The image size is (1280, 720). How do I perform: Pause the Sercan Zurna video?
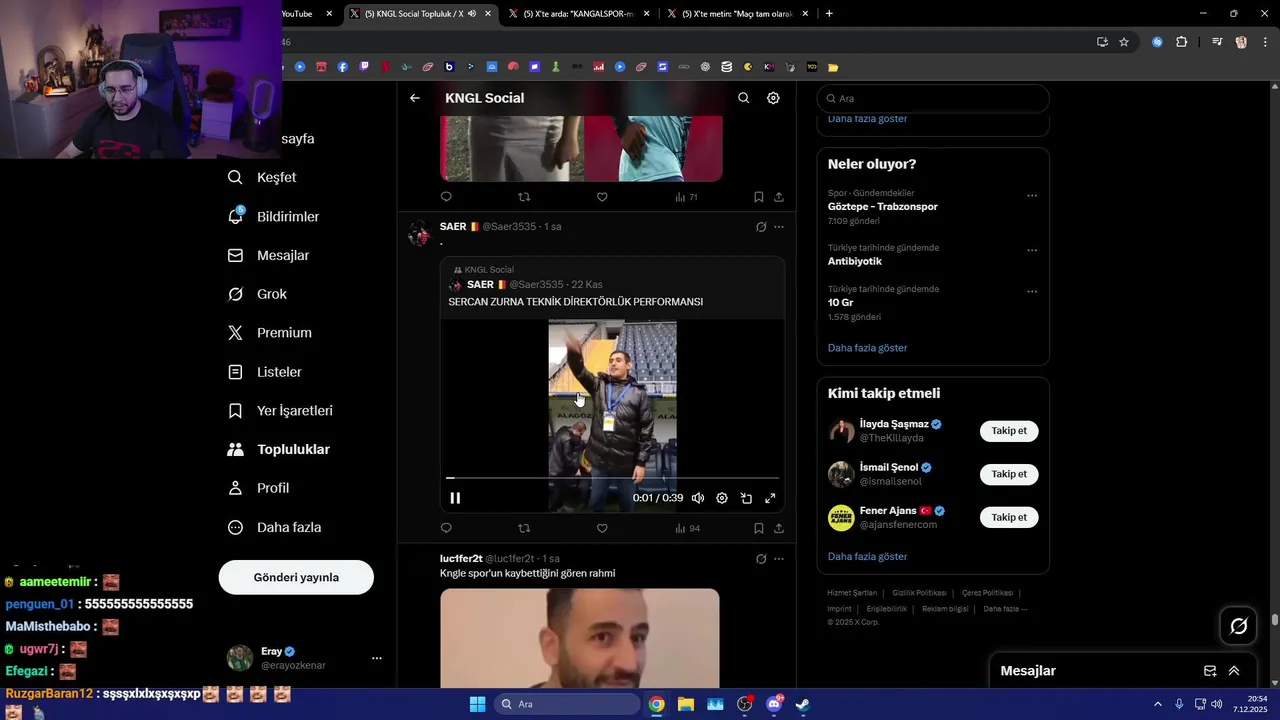[x=455, y=498]
